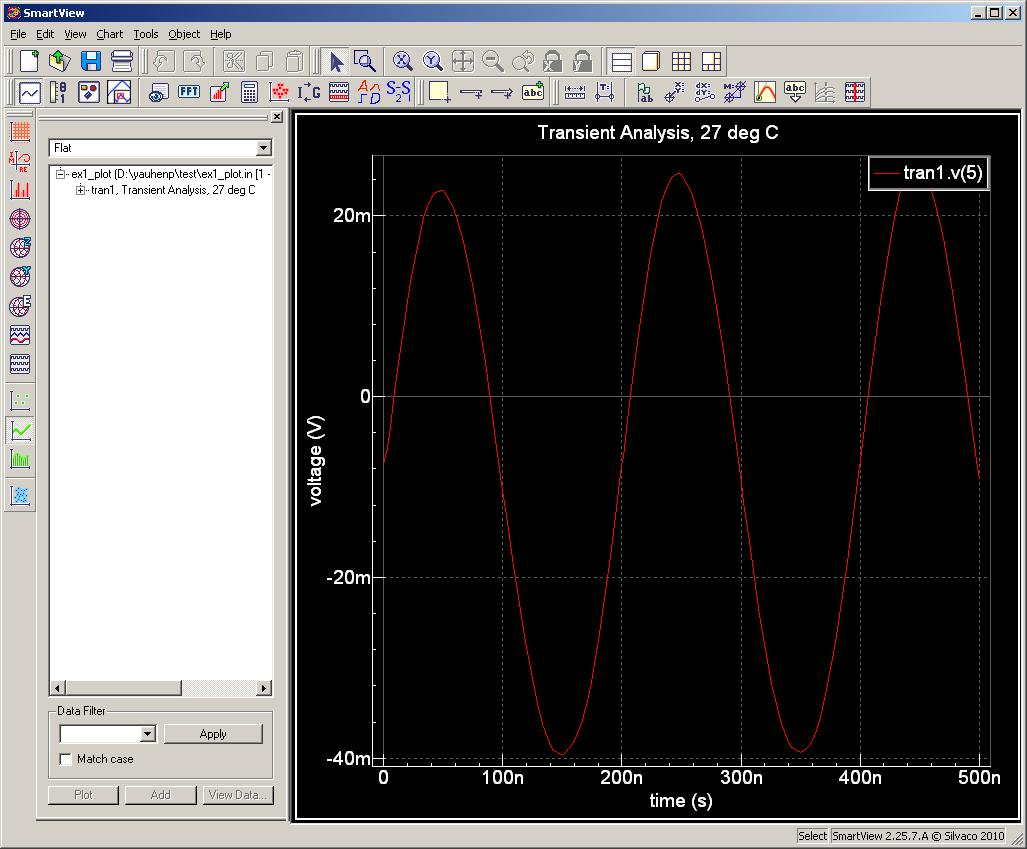Activate the zoom-to-rectangle magnifier tool

365,62
